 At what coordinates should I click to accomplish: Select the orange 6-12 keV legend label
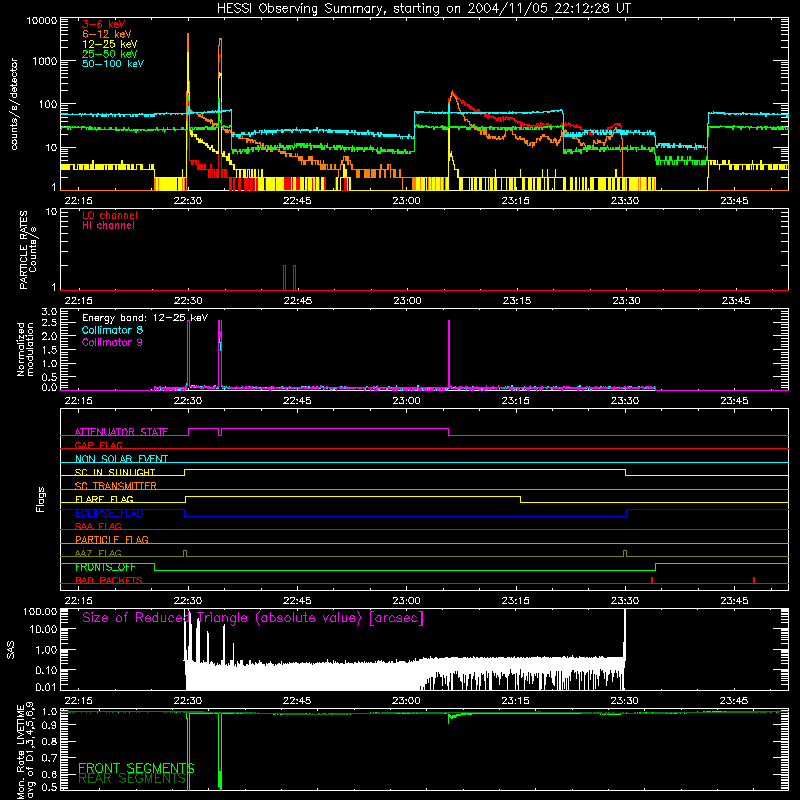[107, 34]
